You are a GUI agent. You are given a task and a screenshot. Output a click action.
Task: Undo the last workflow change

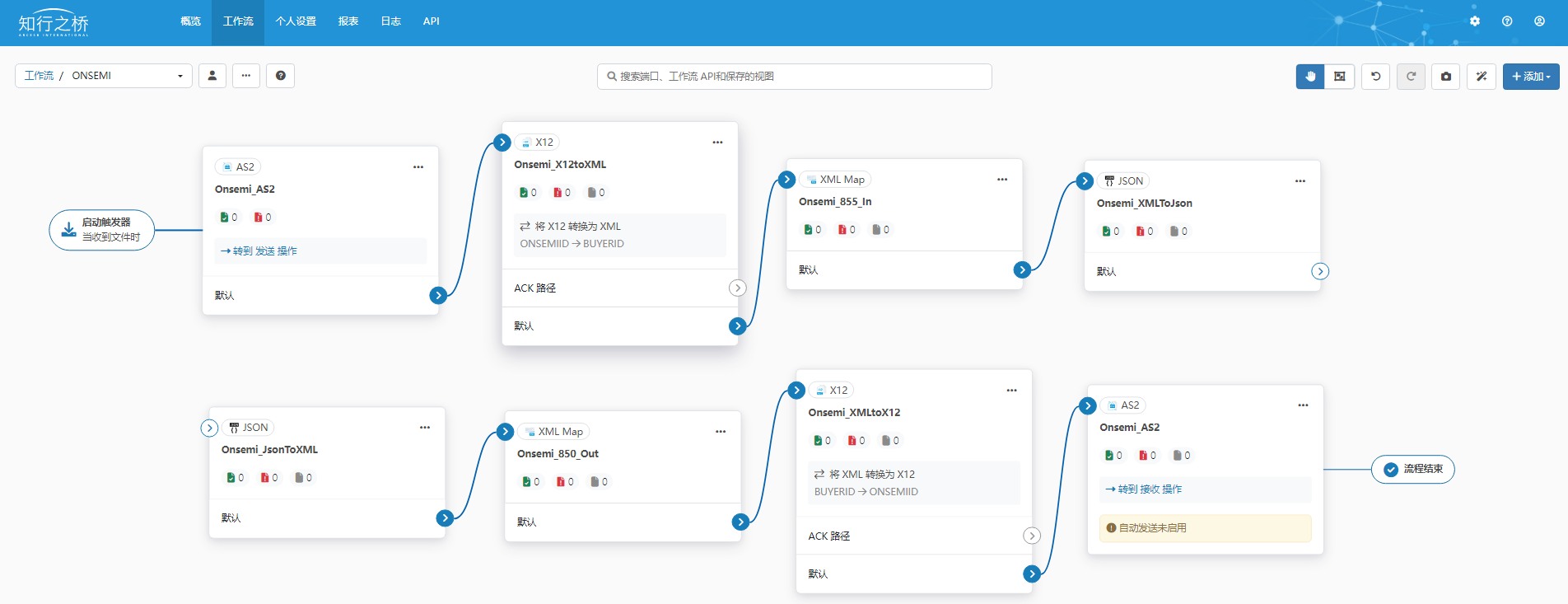[x=1375, y=77]
